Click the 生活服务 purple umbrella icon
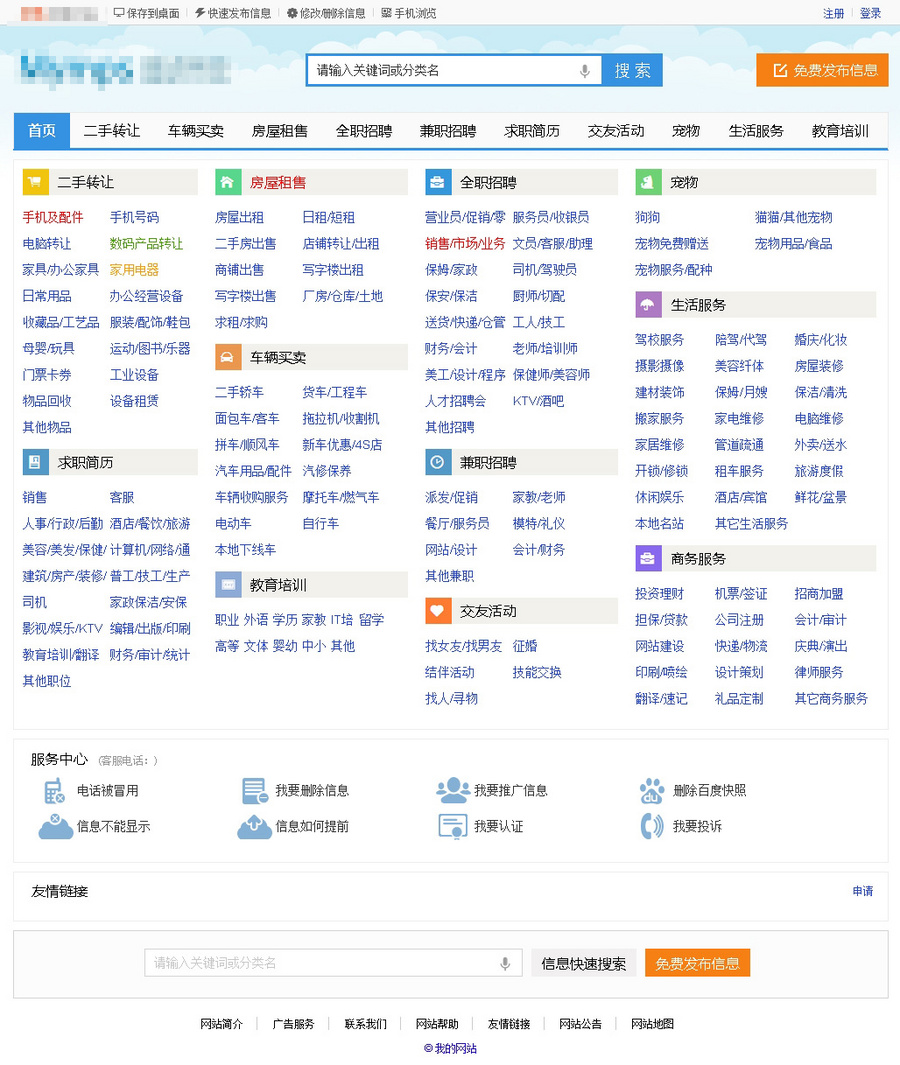Image resolution: width=900 pixels, height=1065 pixels. [x=648, y=305]
